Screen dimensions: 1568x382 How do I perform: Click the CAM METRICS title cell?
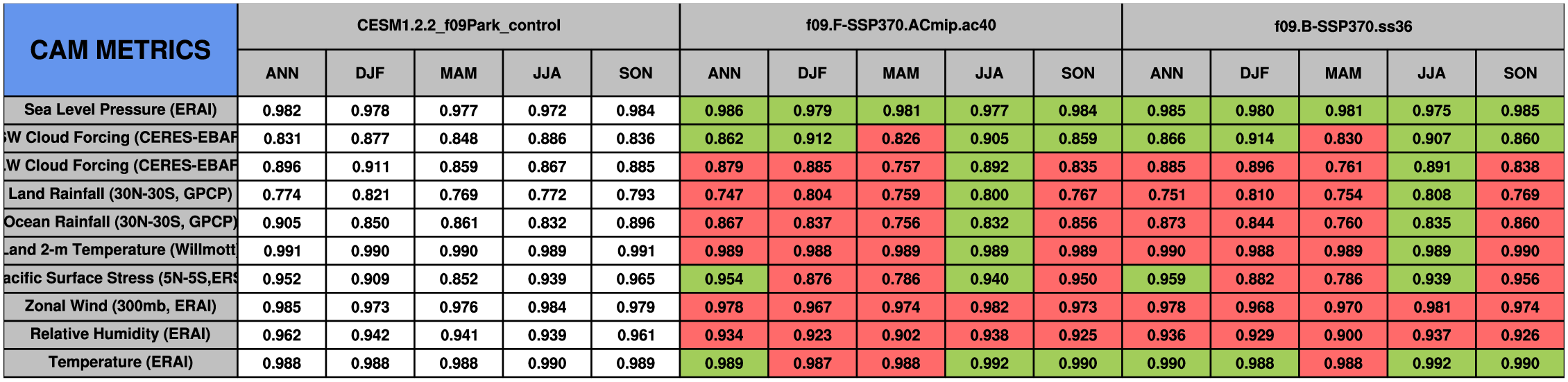tap(120, 50)
